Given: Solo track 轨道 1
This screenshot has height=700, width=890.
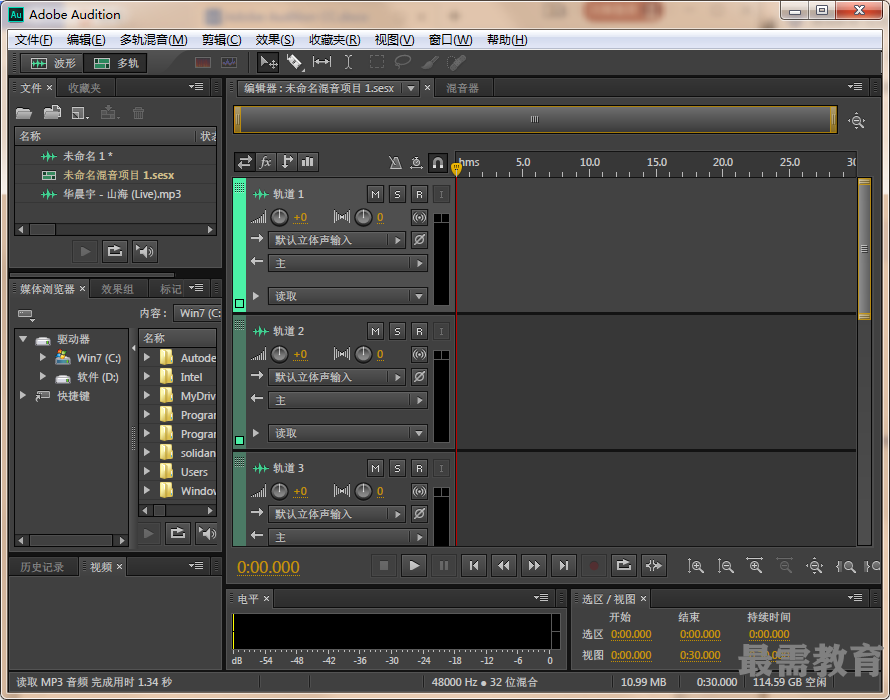Looking at the screenshot, I should point(397,194).
